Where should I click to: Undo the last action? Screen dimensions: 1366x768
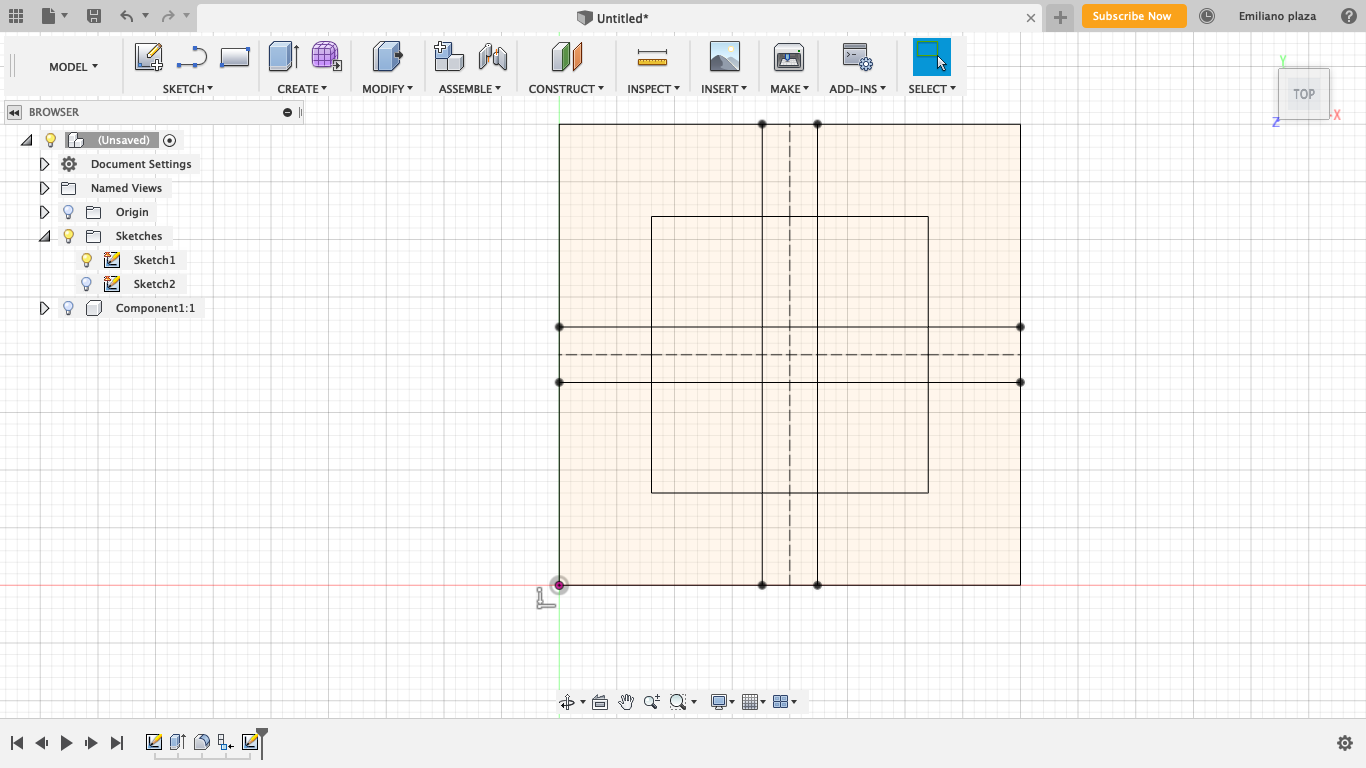click(126, 16)
